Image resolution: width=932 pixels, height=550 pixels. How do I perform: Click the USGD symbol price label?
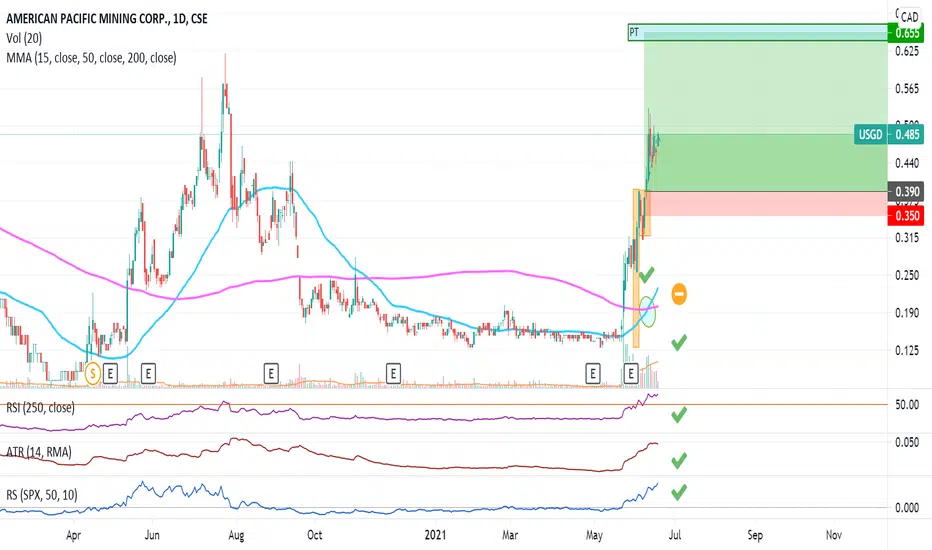[x=870, y=134]
